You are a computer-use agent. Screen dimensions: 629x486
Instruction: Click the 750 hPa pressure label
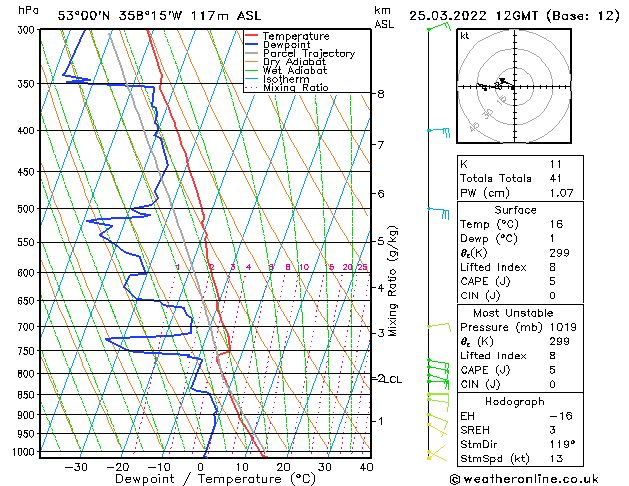[x=28, y=351]
